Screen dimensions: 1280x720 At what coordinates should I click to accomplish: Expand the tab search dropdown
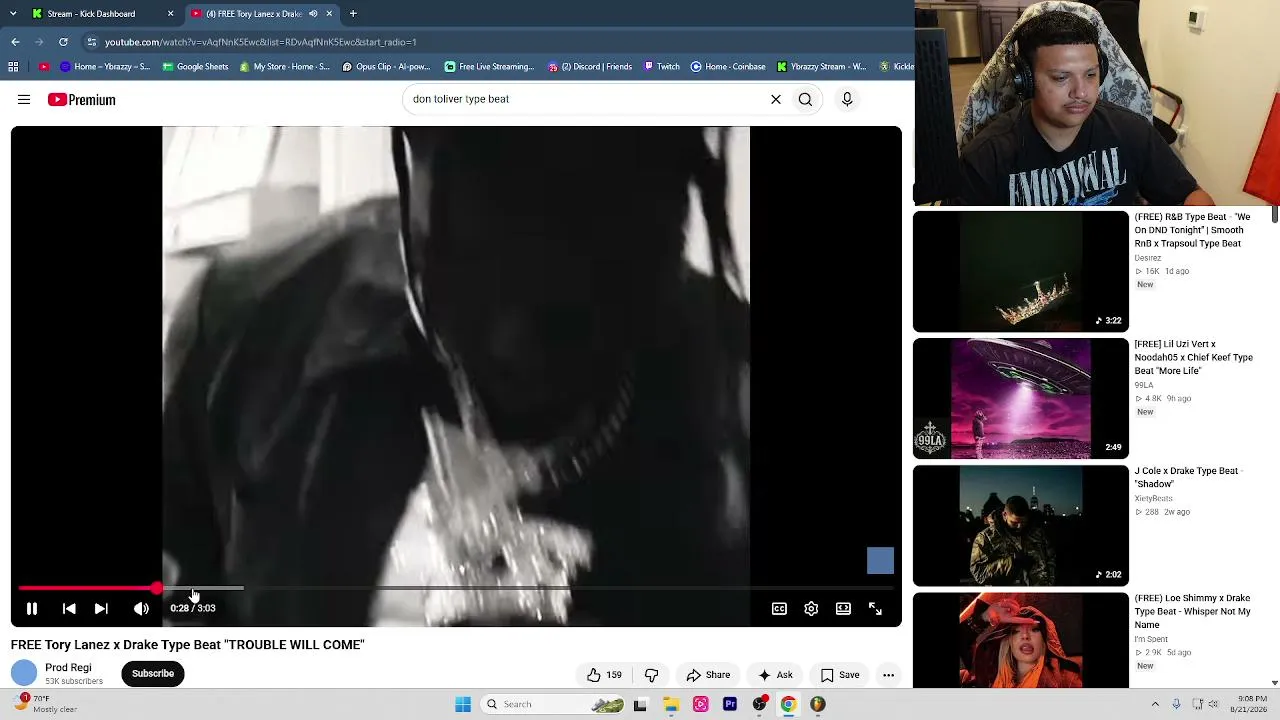[13, 14]
